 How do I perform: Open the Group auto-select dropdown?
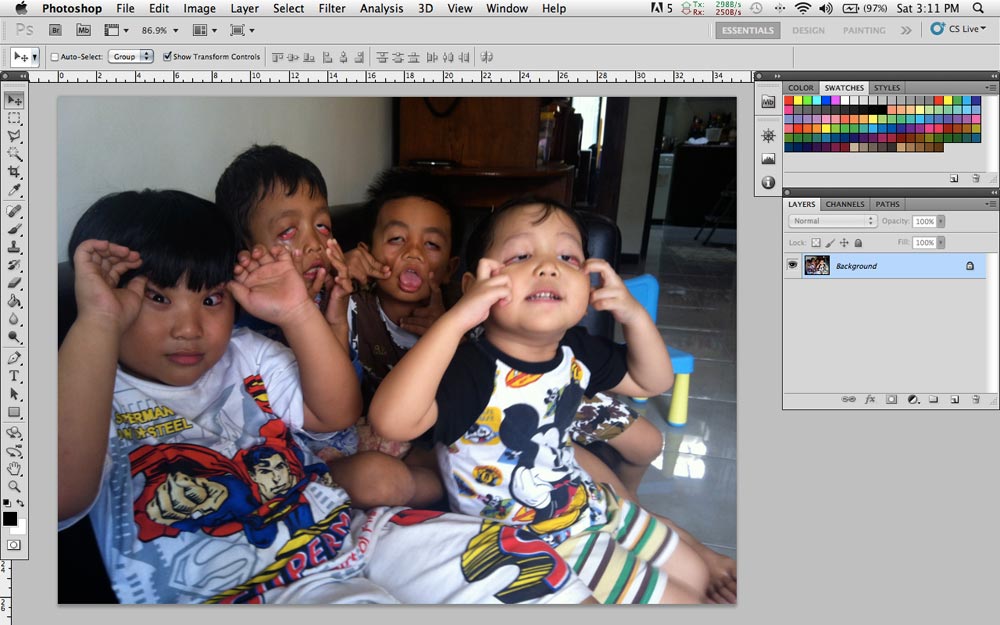131,57
